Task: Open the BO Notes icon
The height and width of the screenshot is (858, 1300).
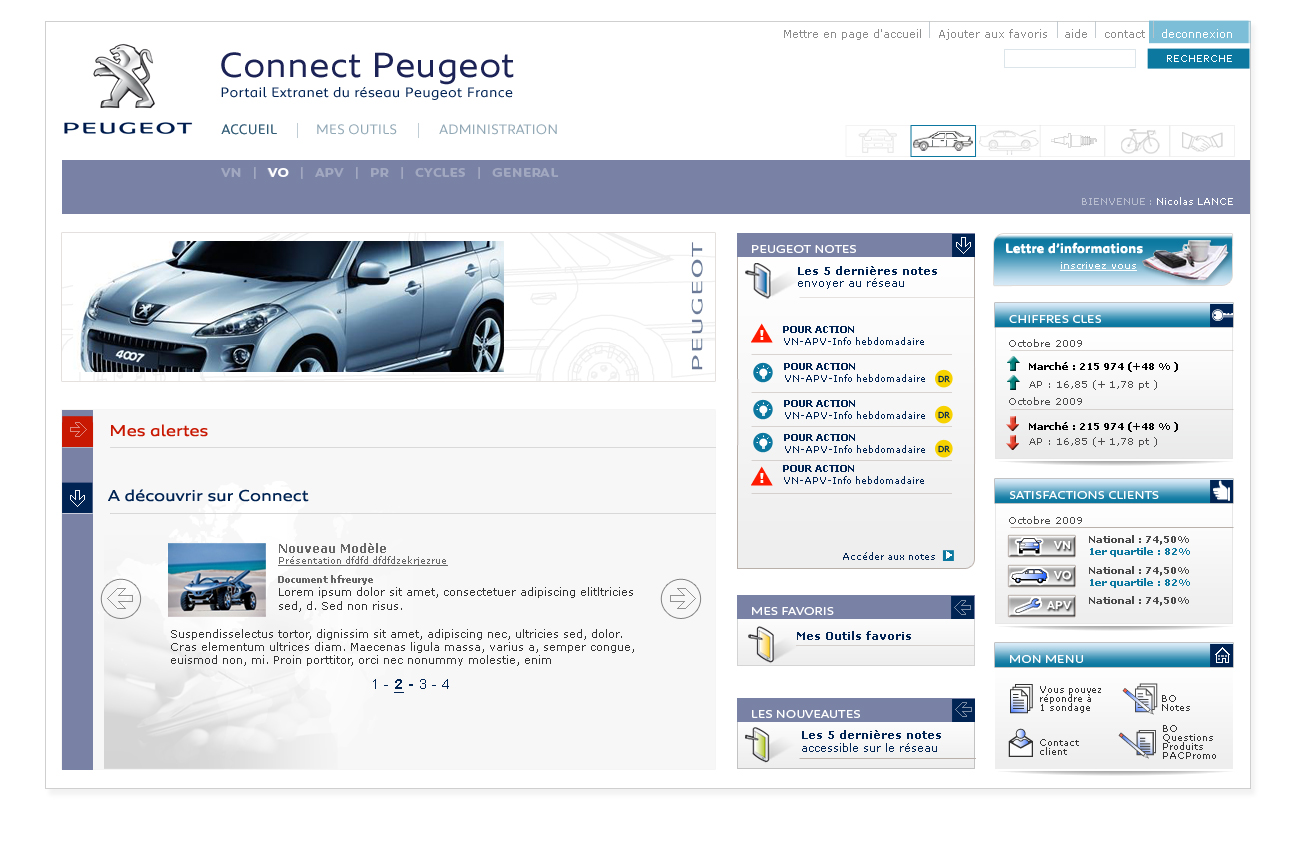Action: click(x=1138, y=699)
